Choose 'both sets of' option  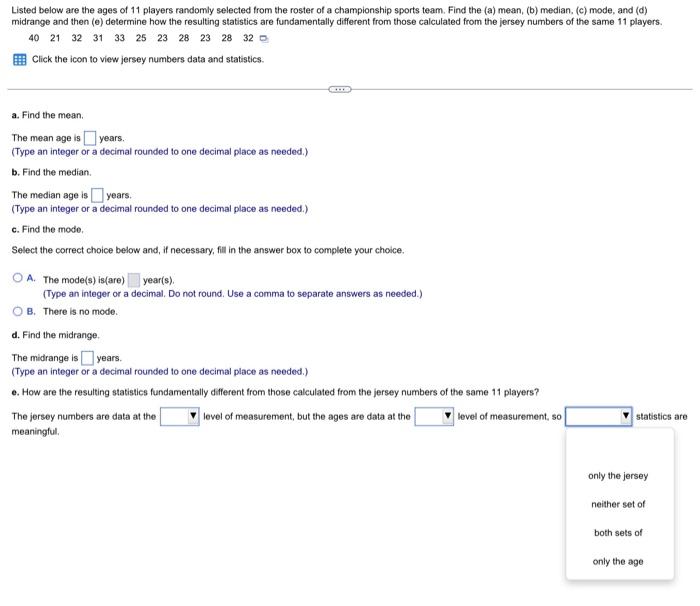tap(618, 533)
